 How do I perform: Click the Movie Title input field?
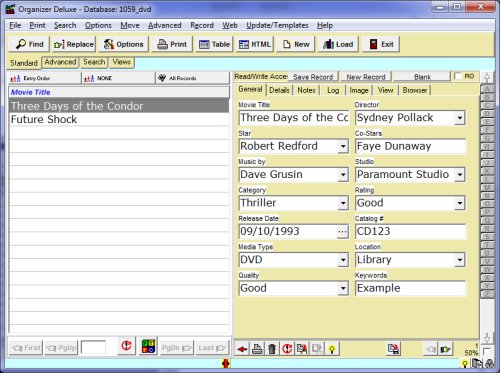[294, 118]
